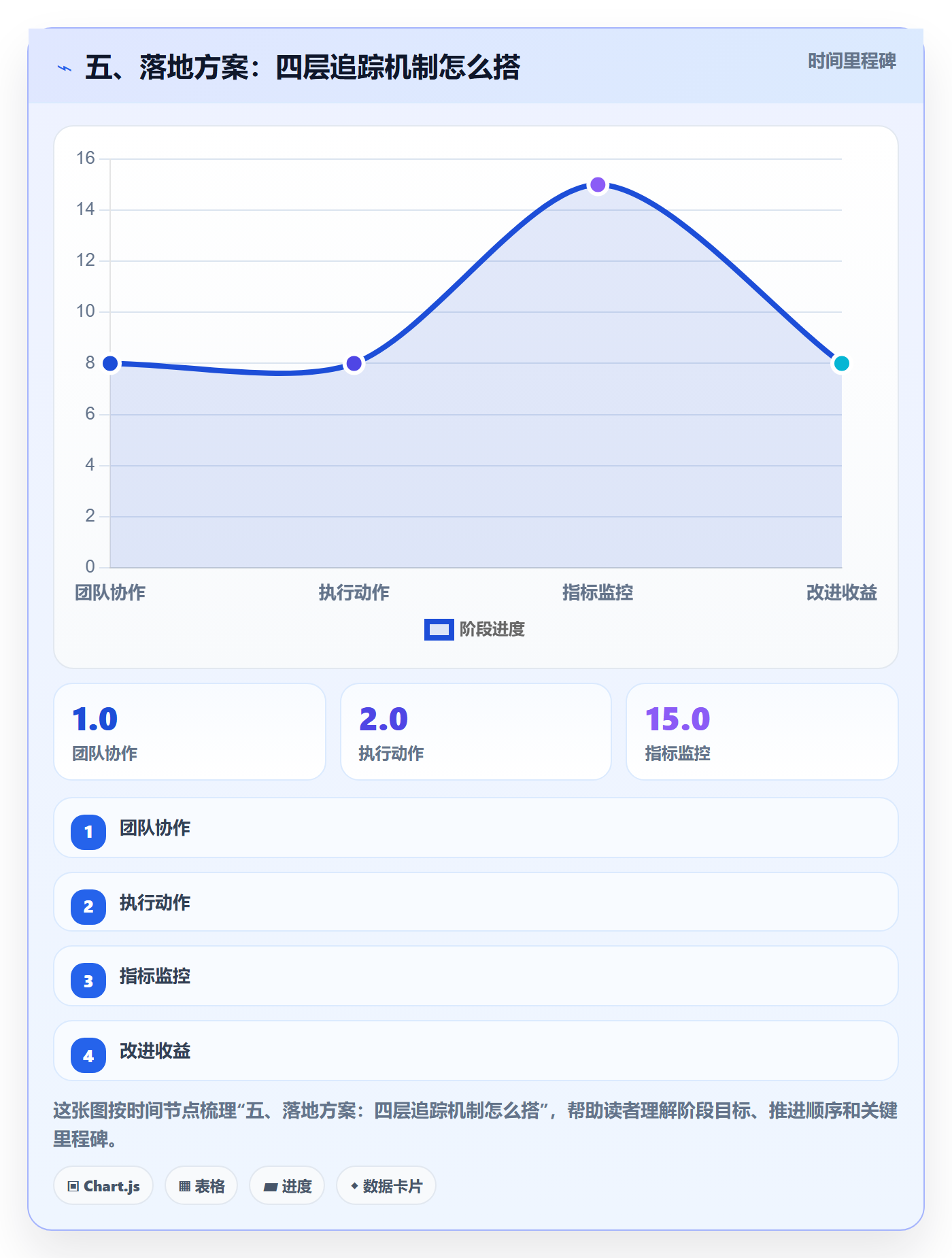Click the y-axis value 10
The image size is (952, 1258).
click(x=86, y=311)
